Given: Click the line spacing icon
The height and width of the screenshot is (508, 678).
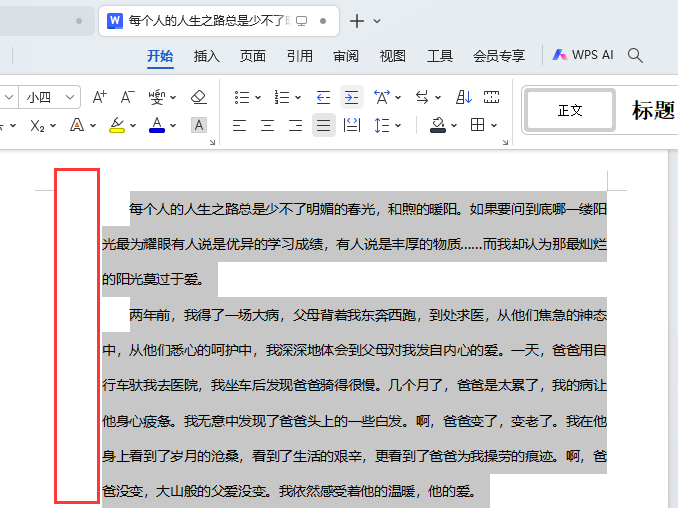Looking at the screenshot, I should click(382, 125).
